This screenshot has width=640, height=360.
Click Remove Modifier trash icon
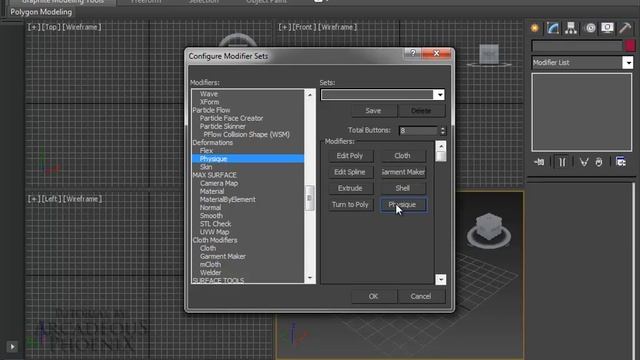point(599,162)
